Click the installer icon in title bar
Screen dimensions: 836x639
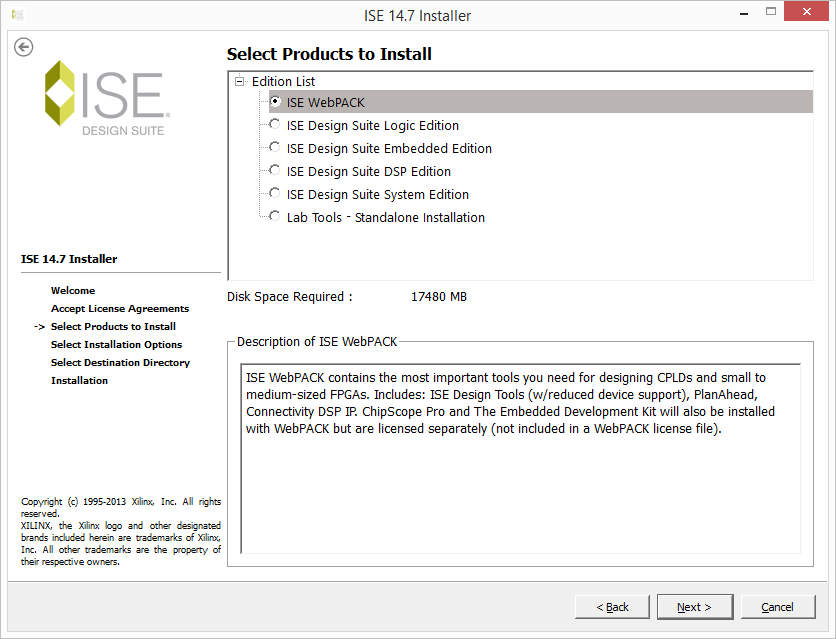pos(18,15)
